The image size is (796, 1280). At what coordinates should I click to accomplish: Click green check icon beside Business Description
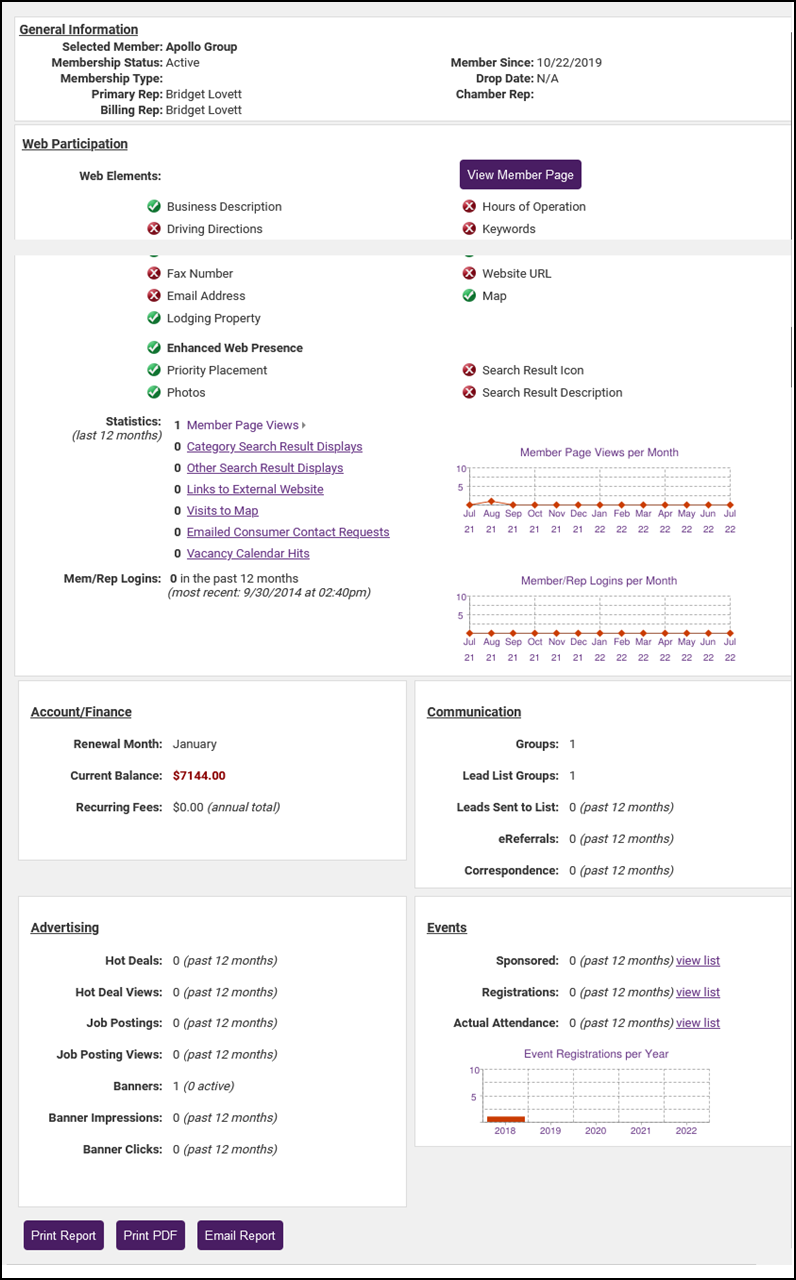tap(154, 207)
